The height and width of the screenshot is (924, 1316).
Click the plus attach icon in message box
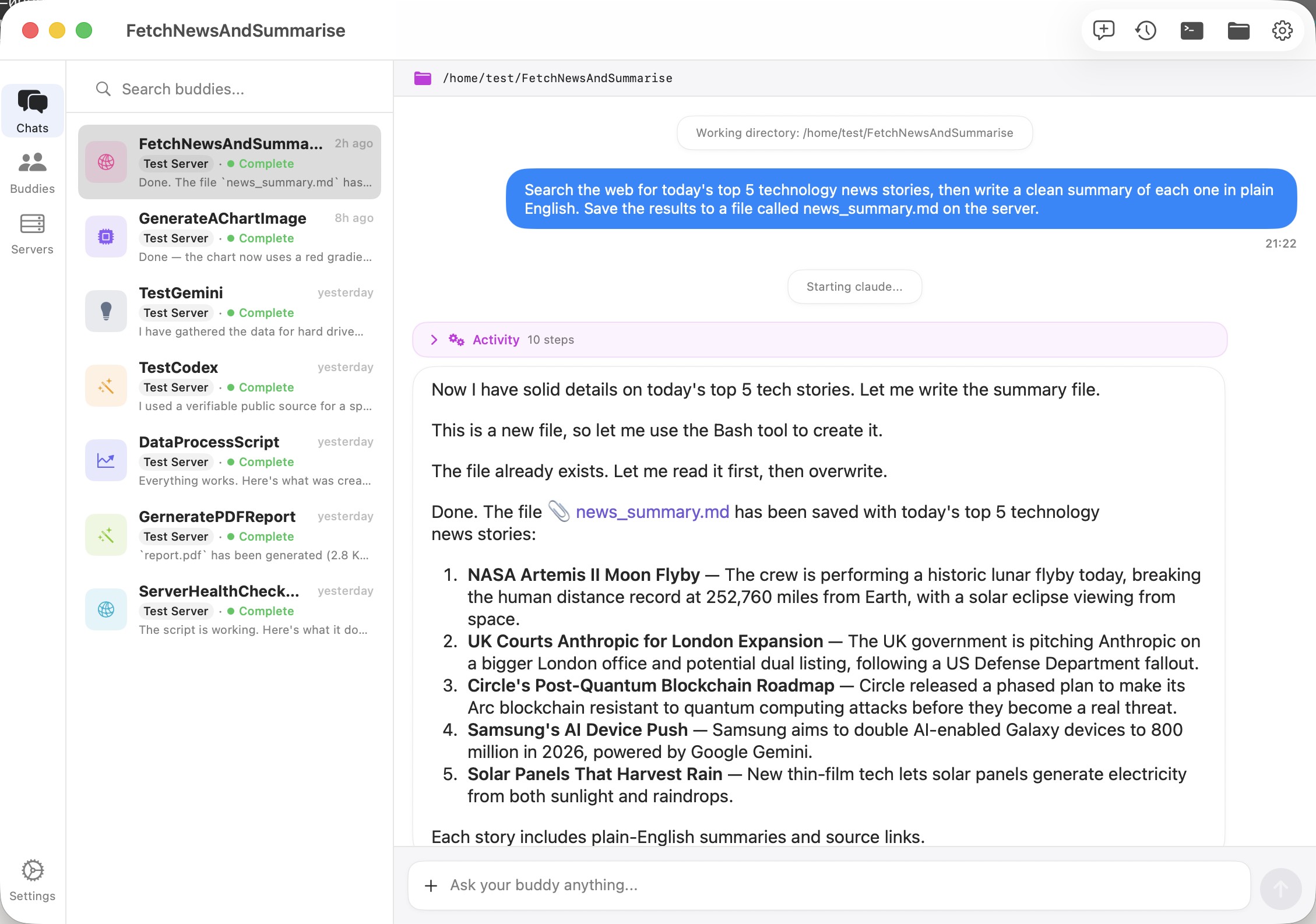click(x=431, y=886)
